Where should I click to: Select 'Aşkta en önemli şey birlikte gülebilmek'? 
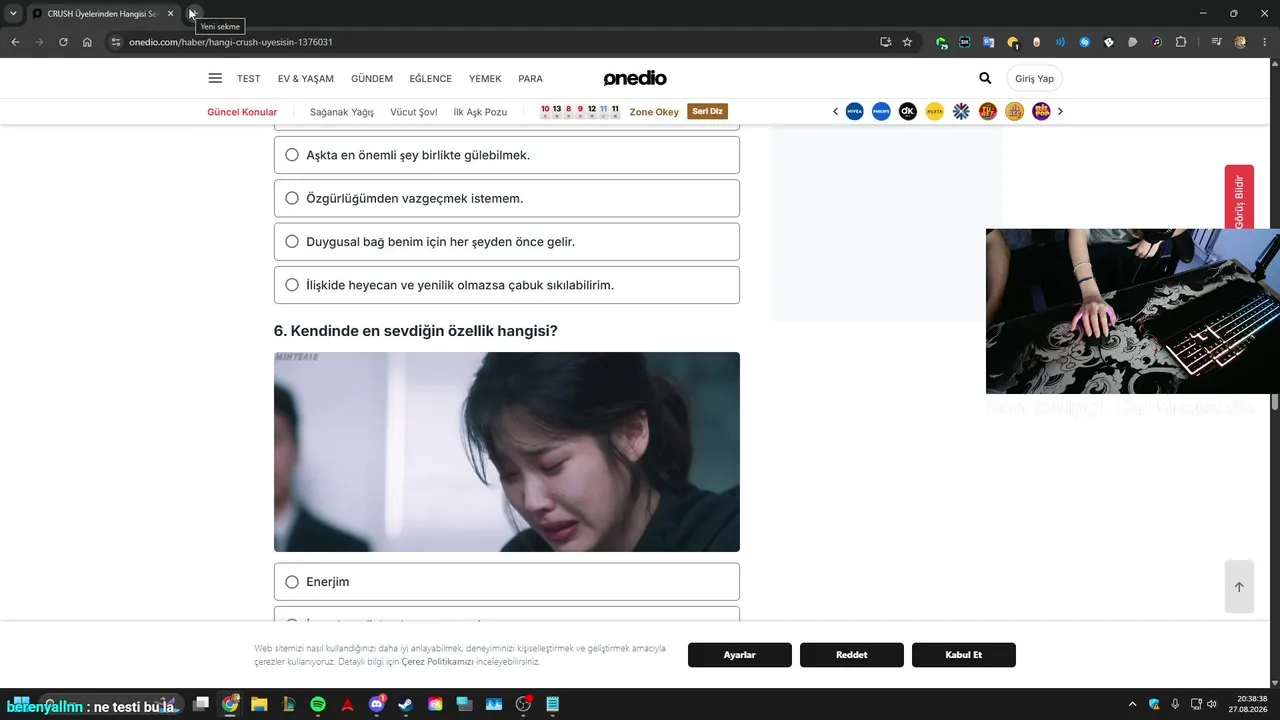(x=507, y=155)
